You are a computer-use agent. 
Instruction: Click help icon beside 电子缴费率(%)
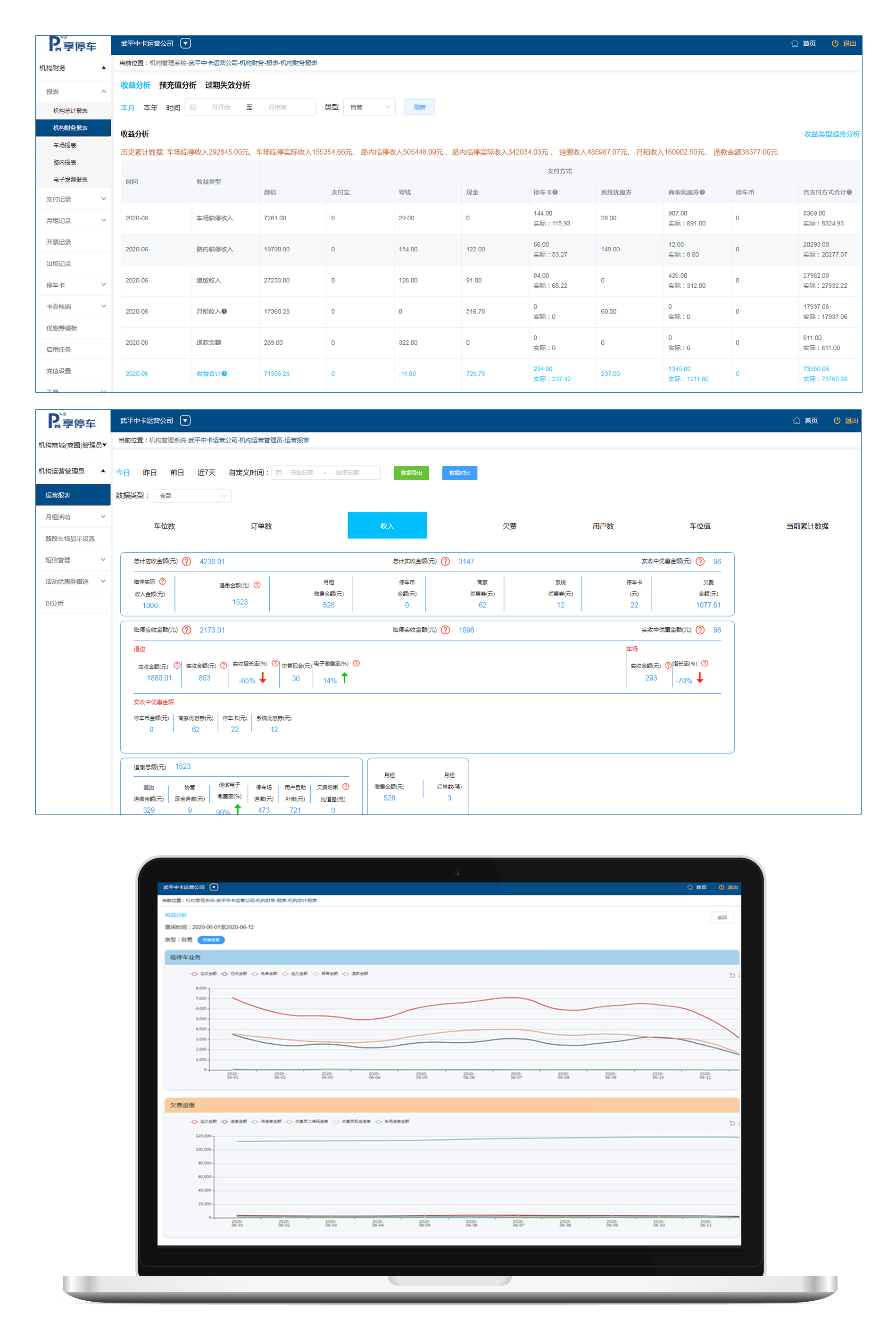tap(356, 663)
